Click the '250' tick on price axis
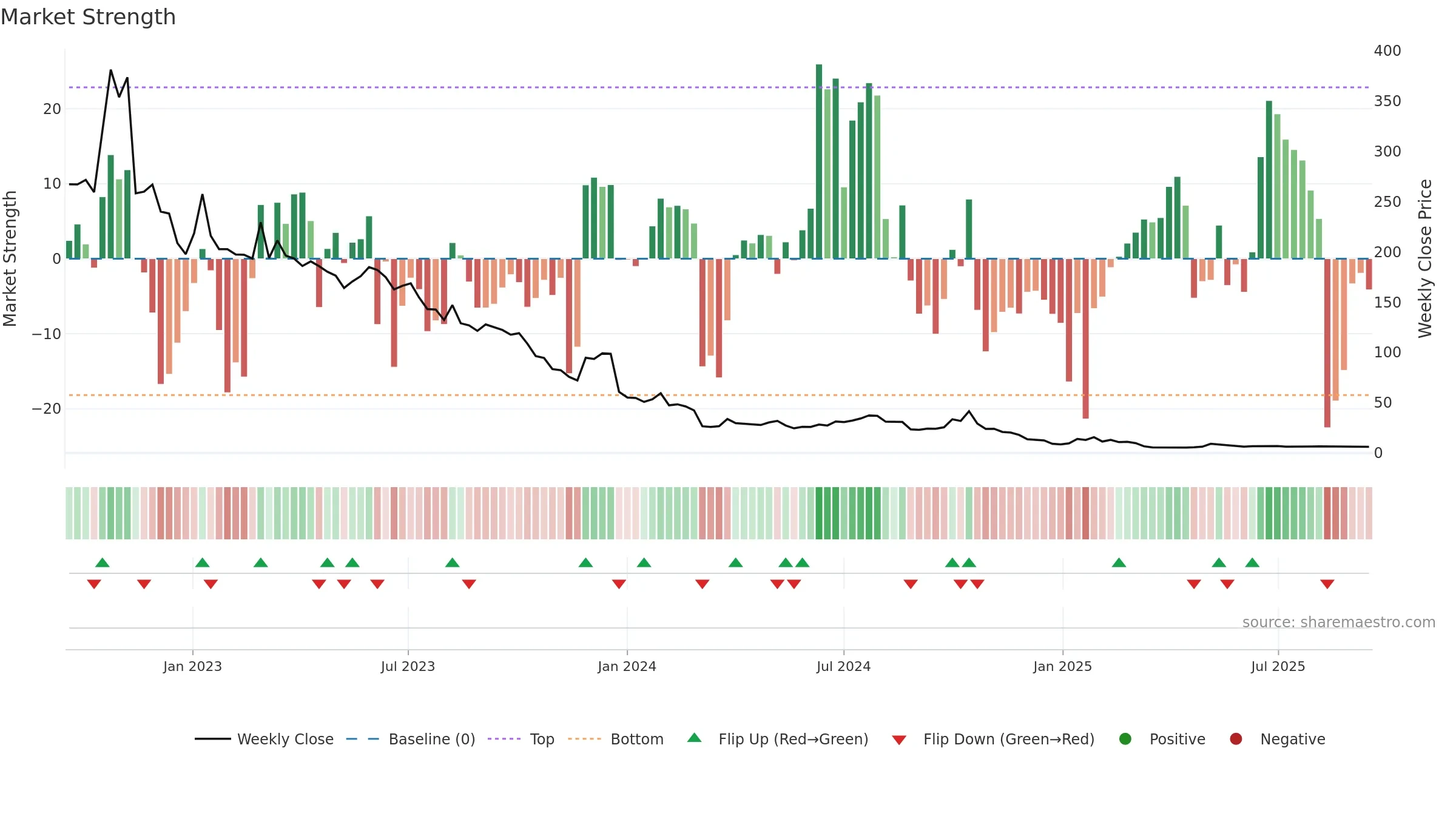 1387,202
